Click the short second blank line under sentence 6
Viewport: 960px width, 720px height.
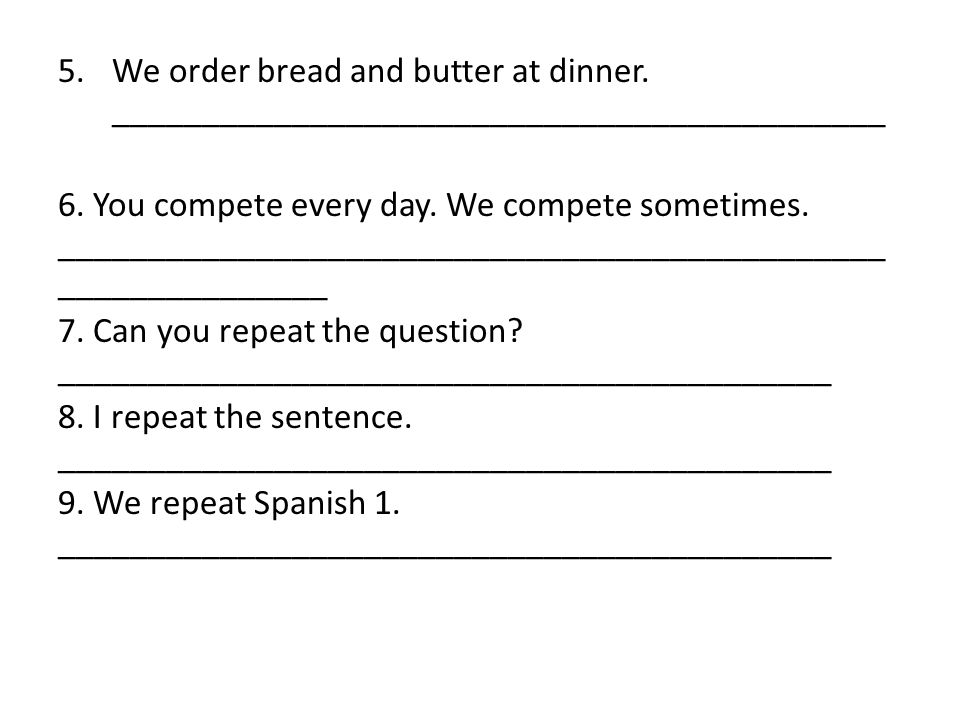pyautogui.click(x=193, y=298)
